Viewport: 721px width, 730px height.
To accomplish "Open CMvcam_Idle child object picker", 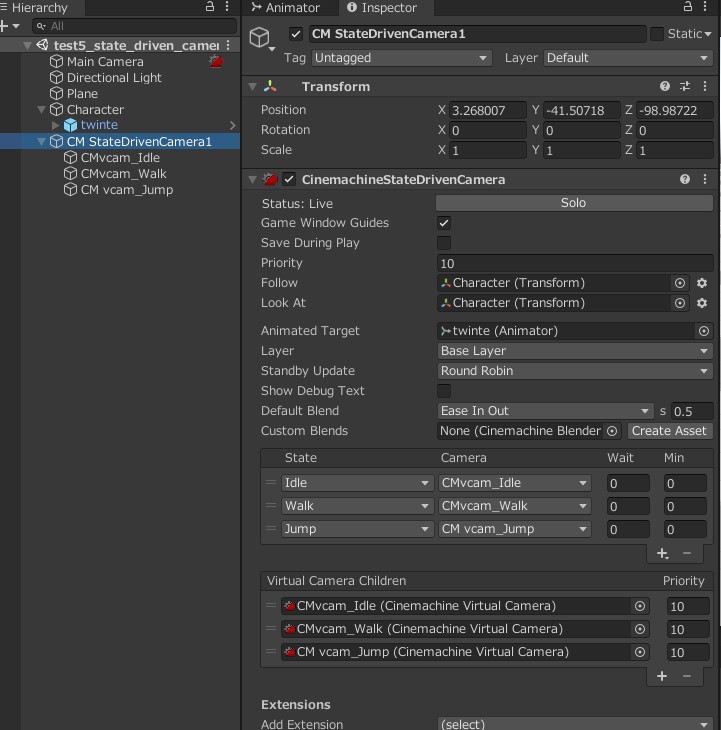I will coord(640,606).
